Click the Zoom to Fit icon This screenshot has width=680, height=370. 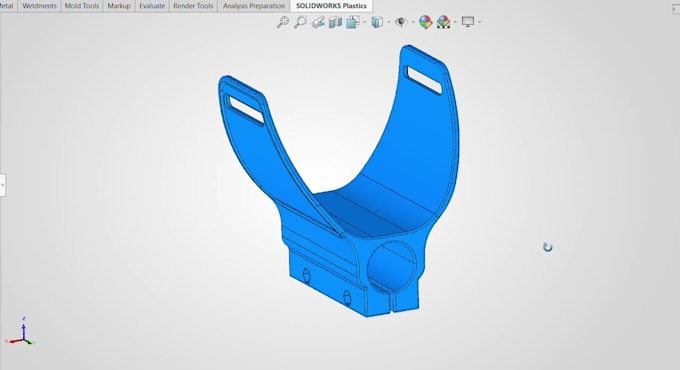[283, 22]
